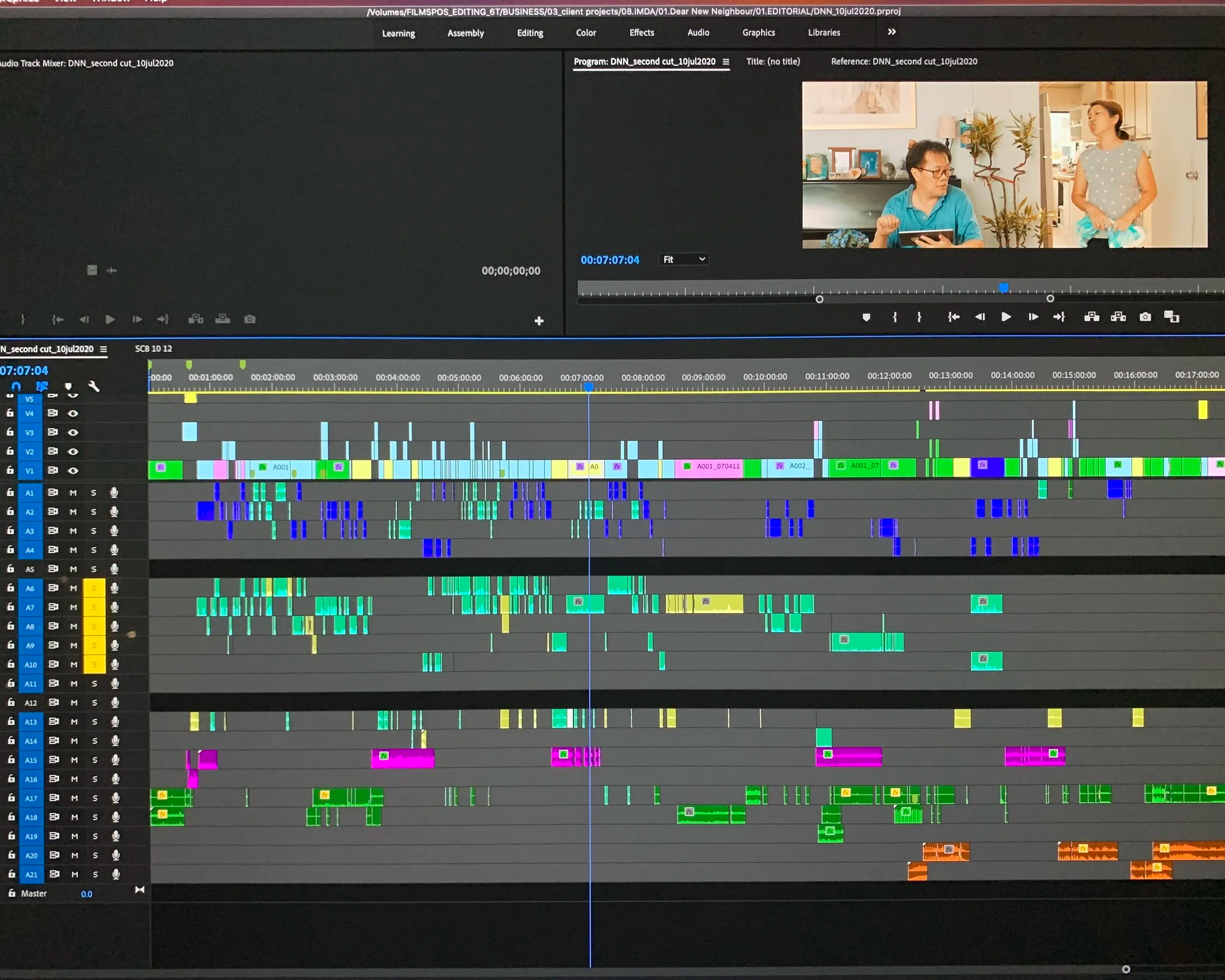Switch to the Color workspace tab
This screenshot has height=980, width=1225.
click(586, 33)
